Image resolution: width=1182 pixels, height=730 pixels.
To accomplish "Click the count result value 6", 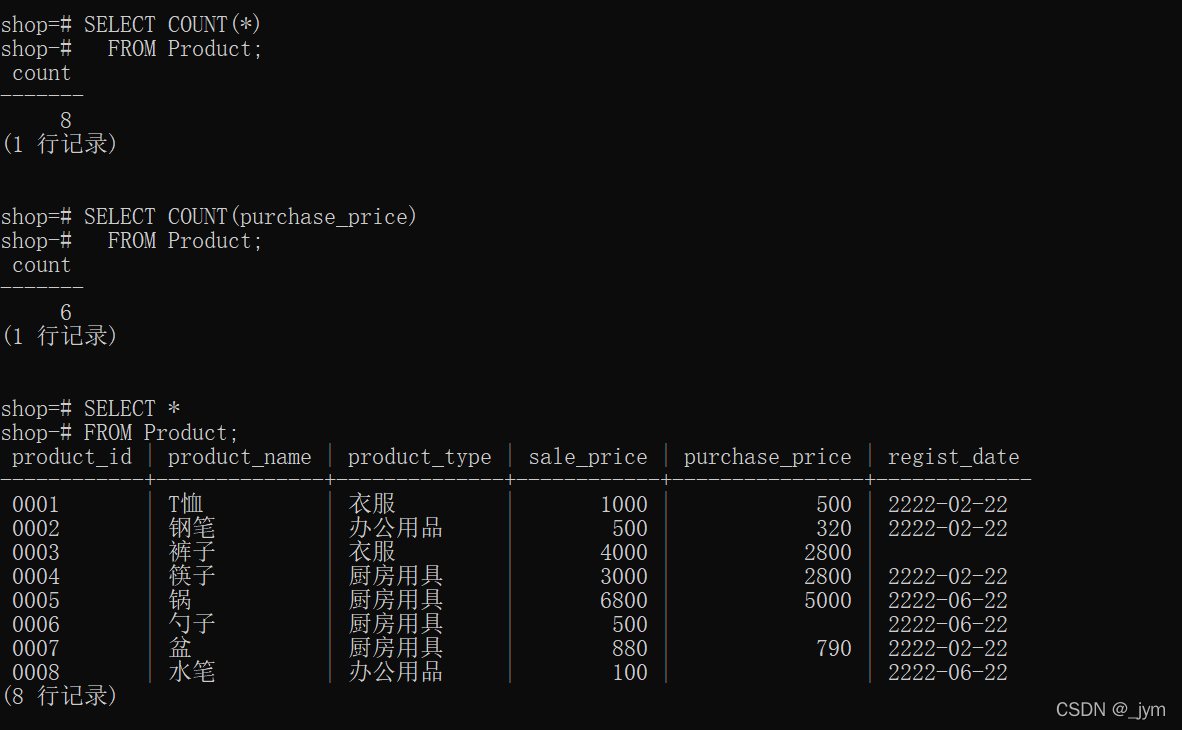I will [66, 312].
